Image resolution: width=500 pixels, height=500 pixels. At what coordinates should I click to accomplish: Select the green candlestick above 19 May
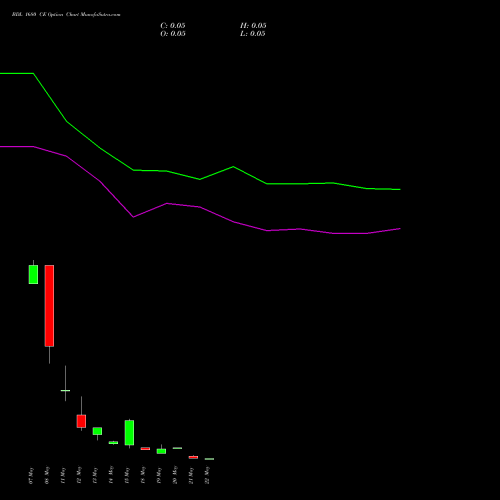[161, 451]
